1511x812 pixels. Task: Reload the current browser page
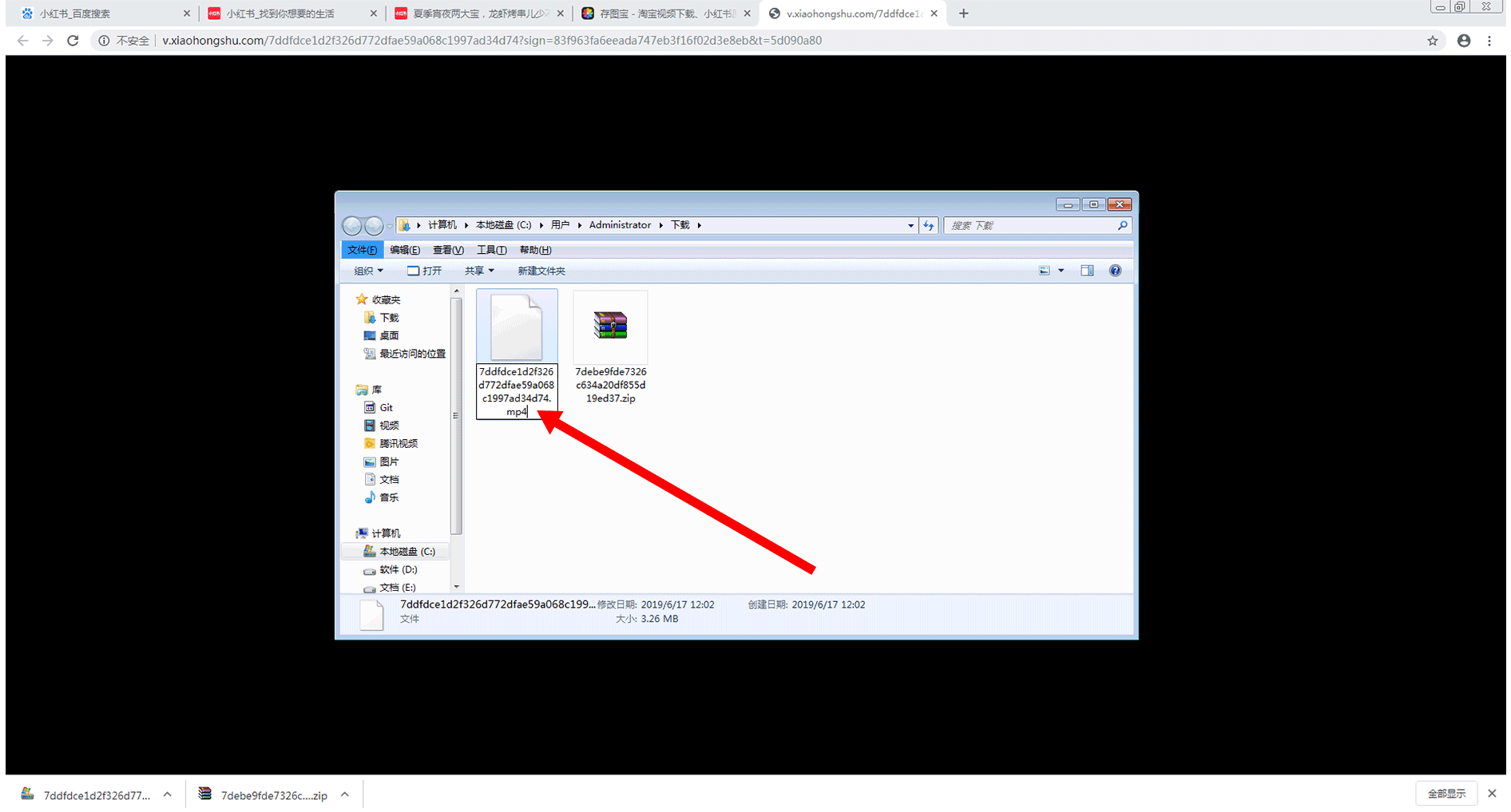(x=73, y=41)
